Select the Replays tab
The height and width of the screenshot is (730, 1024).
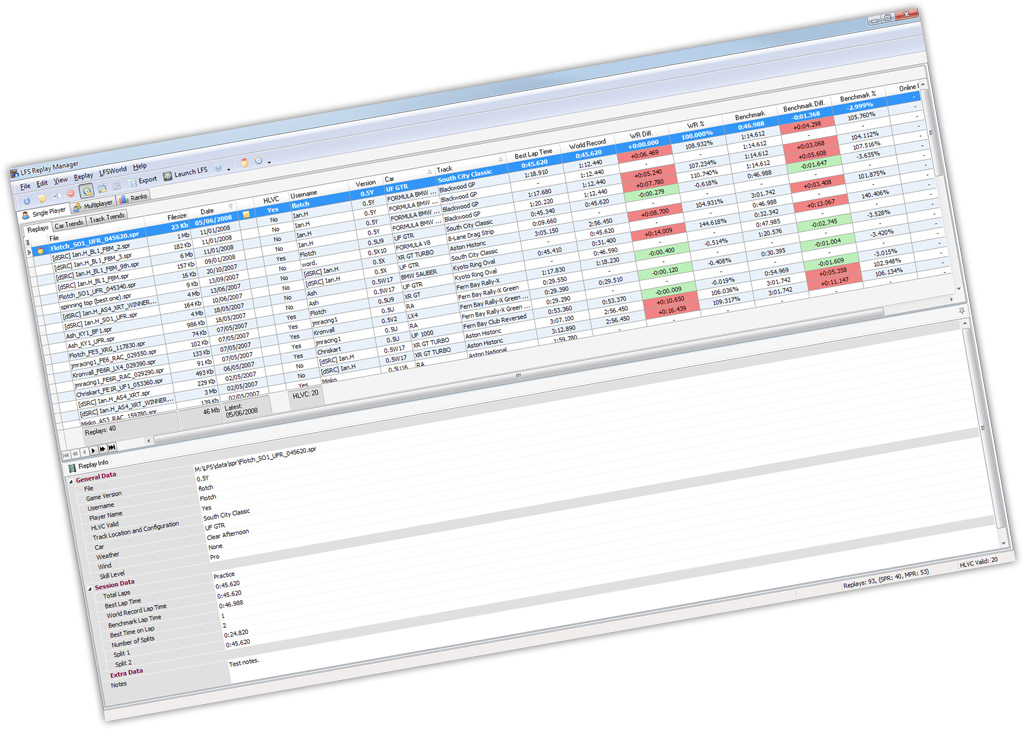coord(37,229)
